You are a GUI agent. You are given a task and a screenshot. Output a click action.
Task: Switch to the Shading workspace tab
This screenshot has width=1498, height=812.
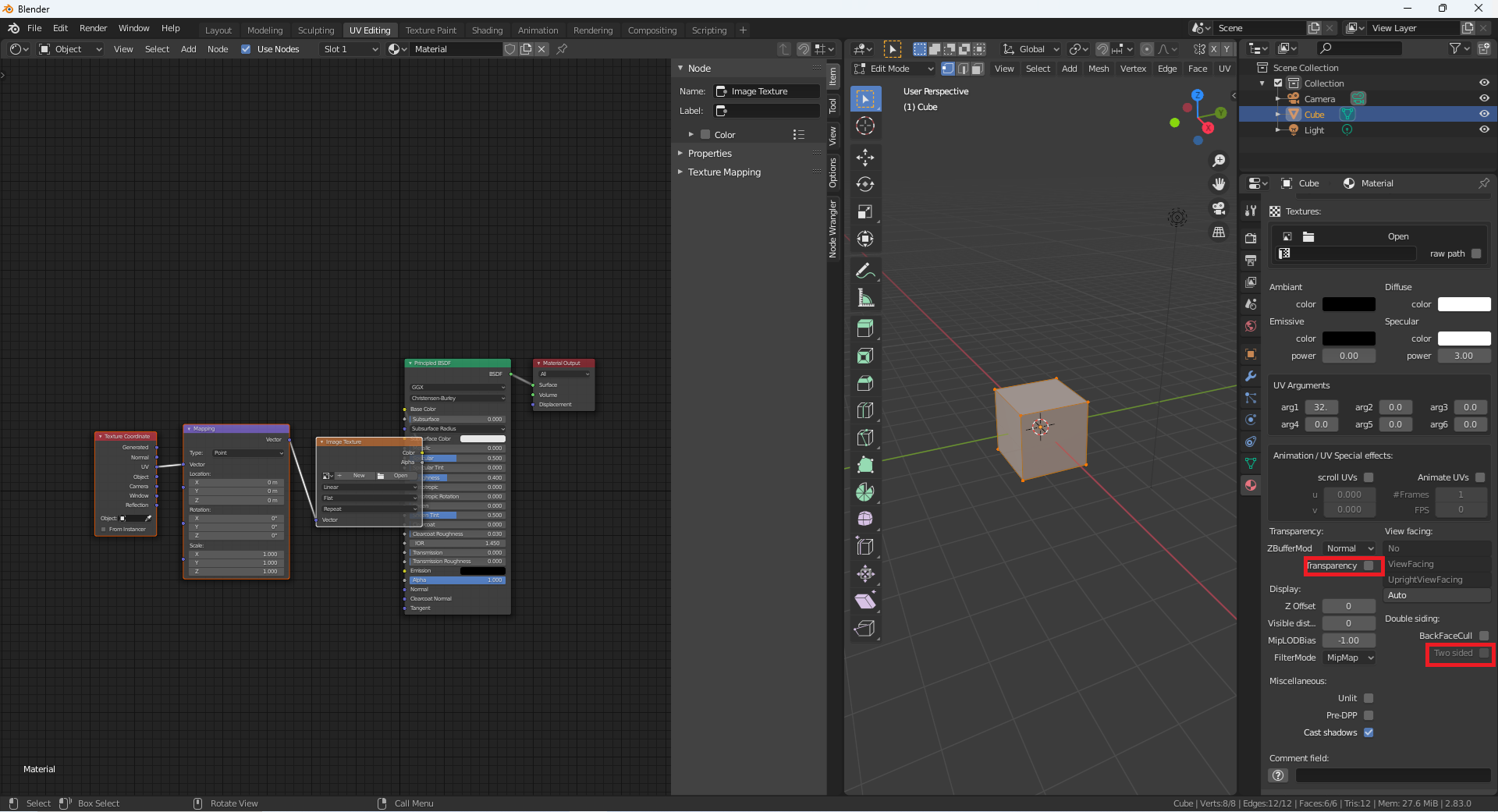[487, 30]
